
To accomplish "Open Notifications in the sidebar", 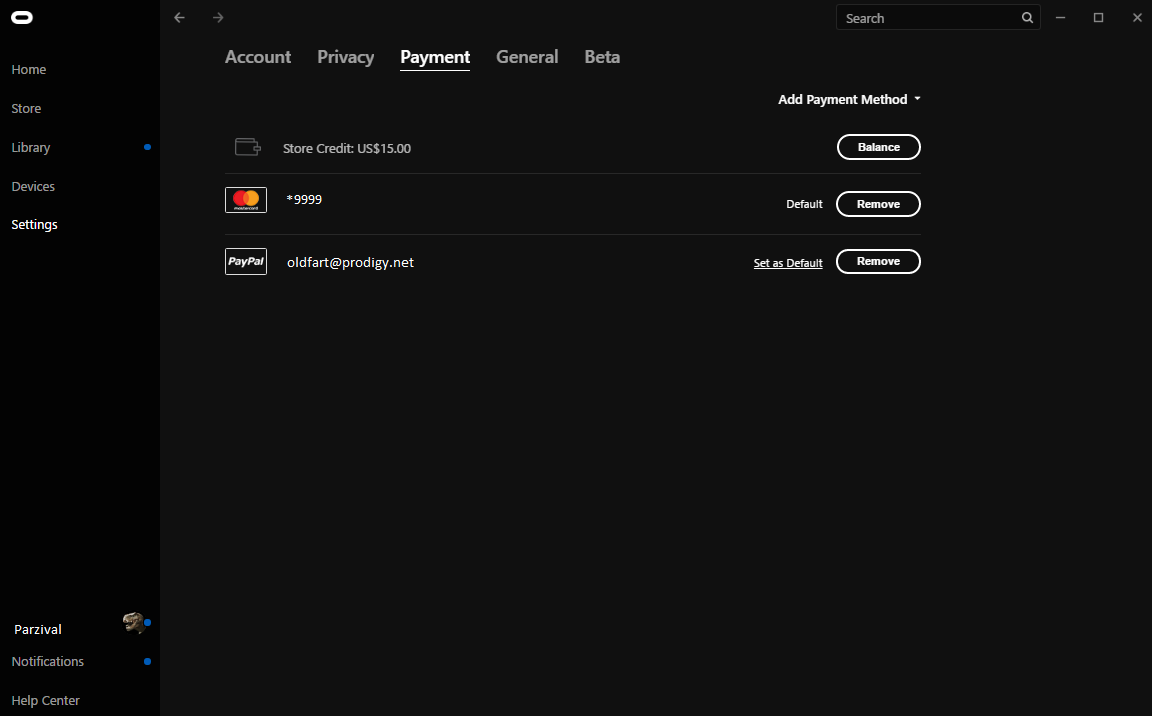I will point(48,661).
